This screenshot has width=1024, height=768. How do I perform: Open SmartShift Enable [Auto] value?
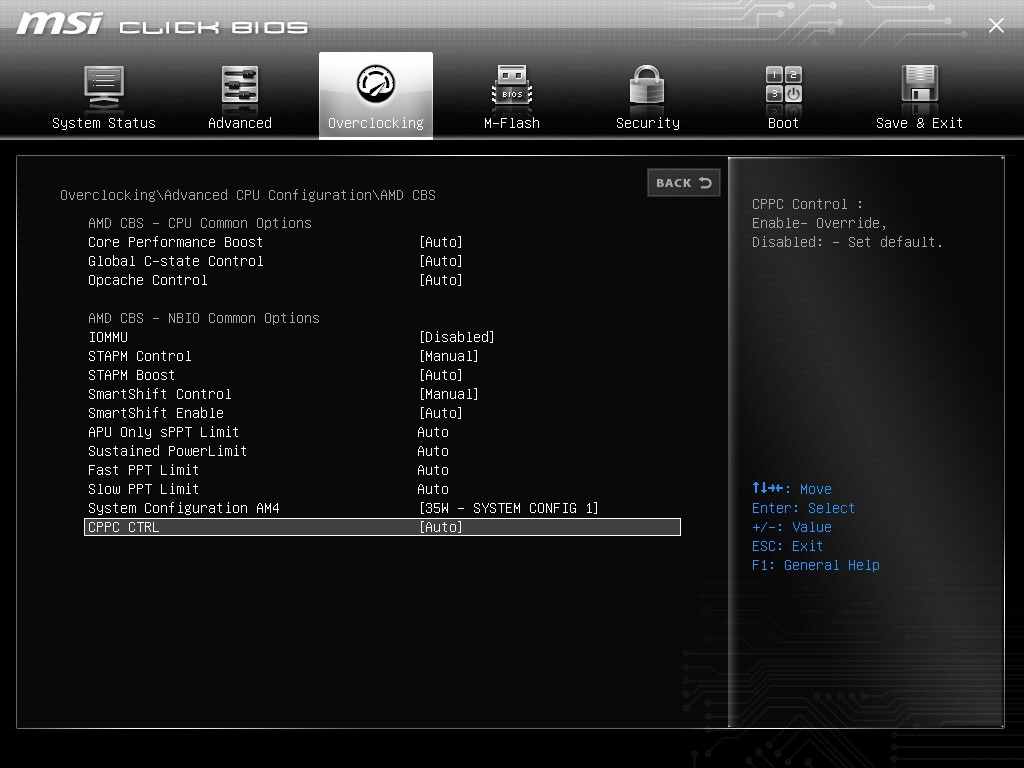tap(441, 413)
